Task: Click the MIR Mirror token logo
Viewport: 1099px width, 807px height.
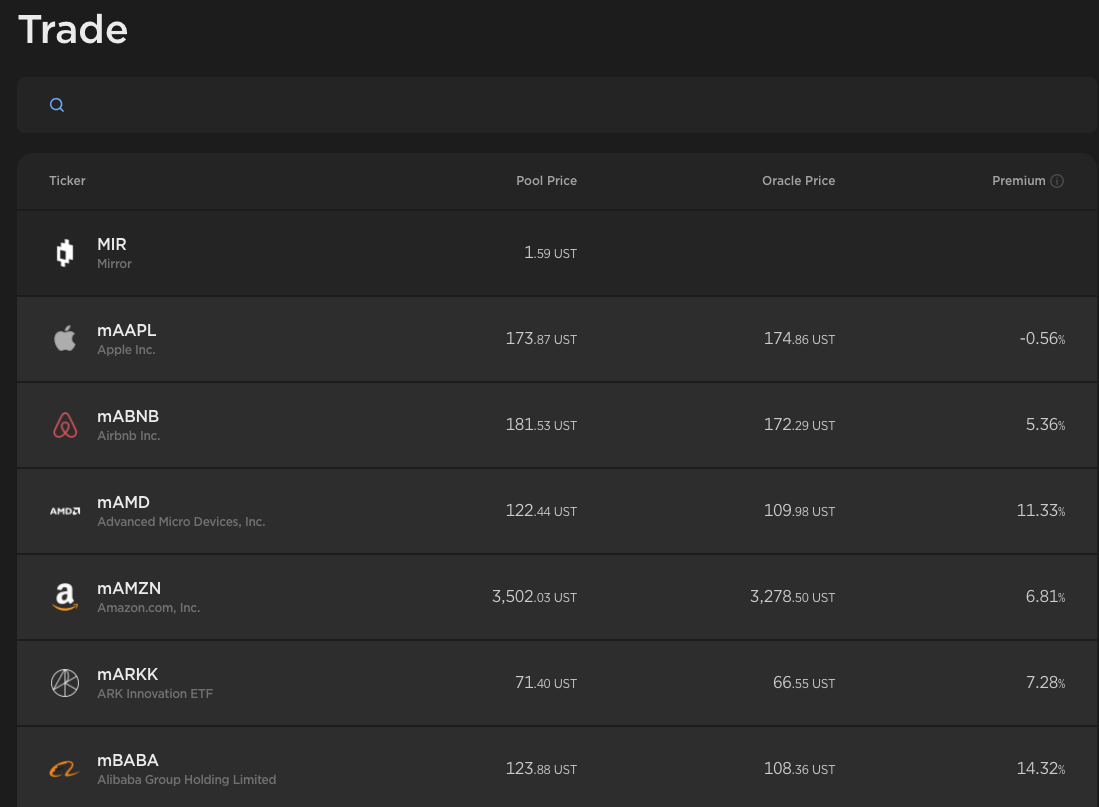Action: click(x=65, y=253)
